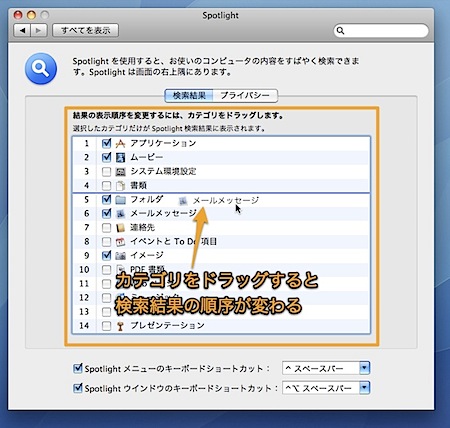Click in the preferences search field
Screen dimensions: 450x428
tap(381, 31)
